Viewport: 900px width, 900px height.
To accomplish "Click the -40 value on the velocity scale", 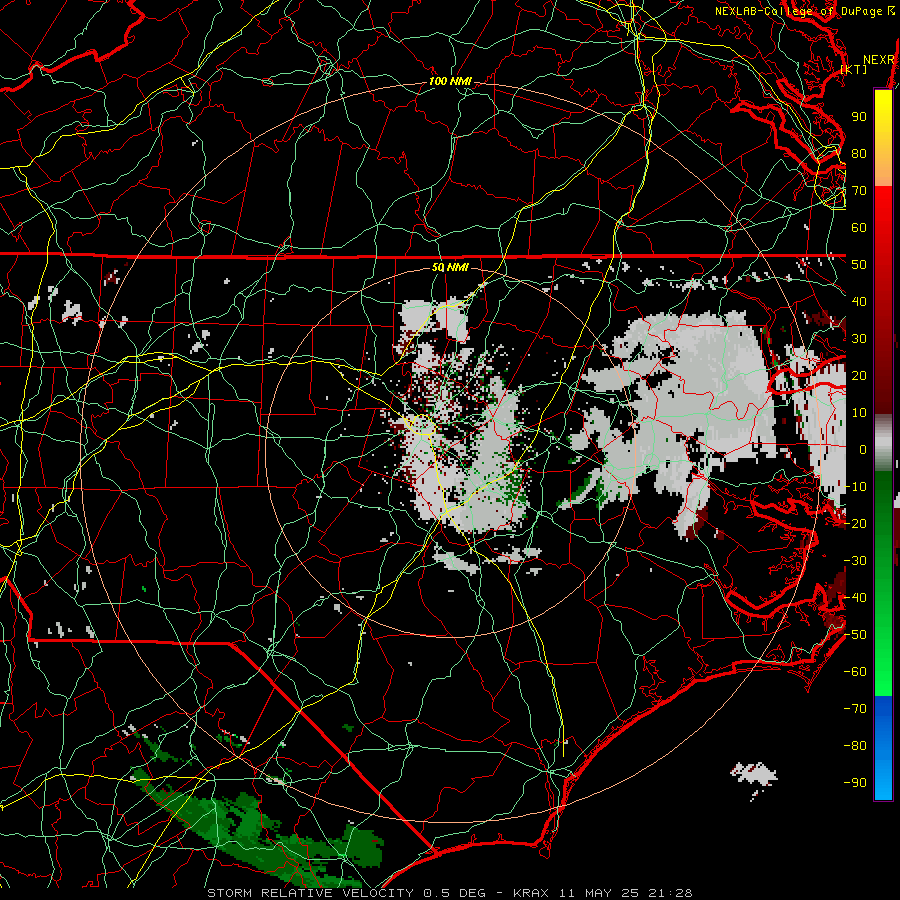I will pyautogui.click(x=855, y=598).
